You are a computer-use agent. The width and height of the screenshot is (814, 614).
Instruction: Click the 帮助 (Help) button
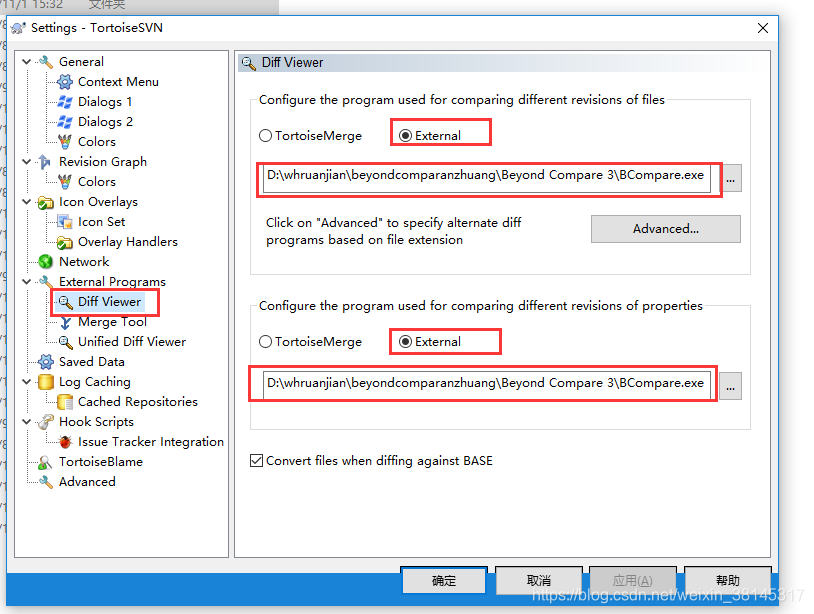[727, 580]
